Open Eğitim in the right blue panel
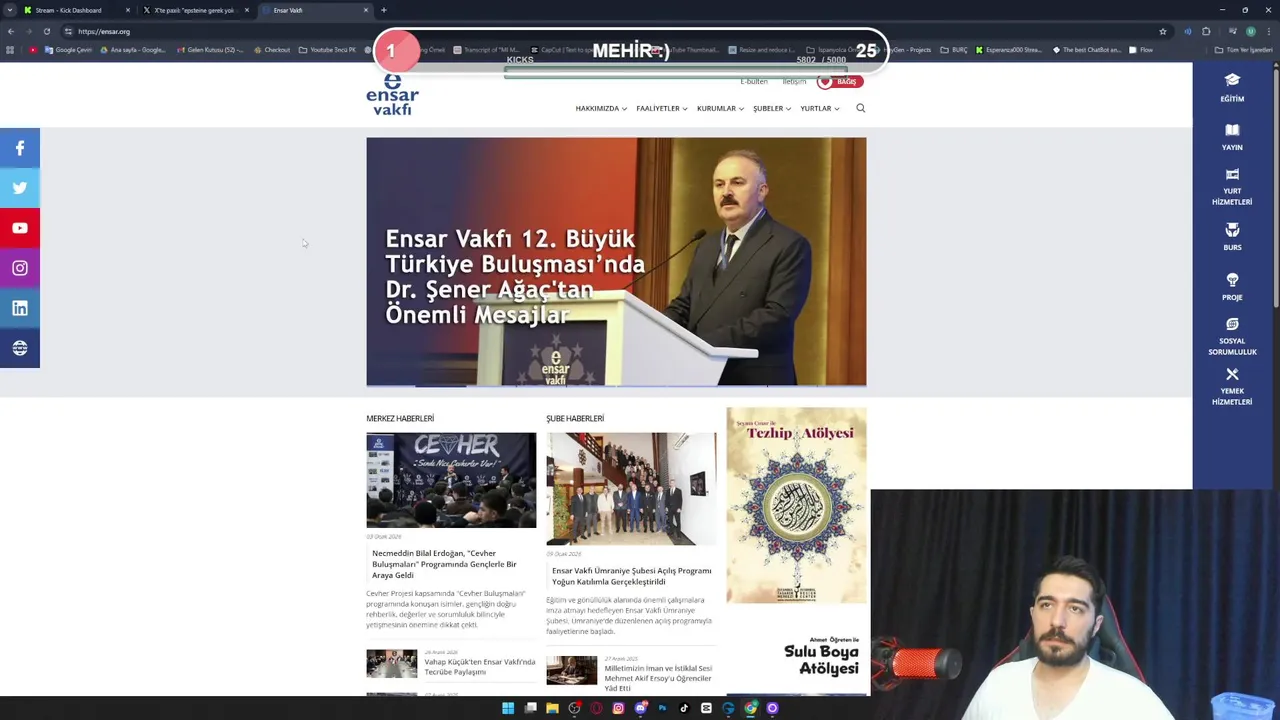The width and height of the screenshot is (1280, 720). pyautogui.click(x=1232, y=88)
